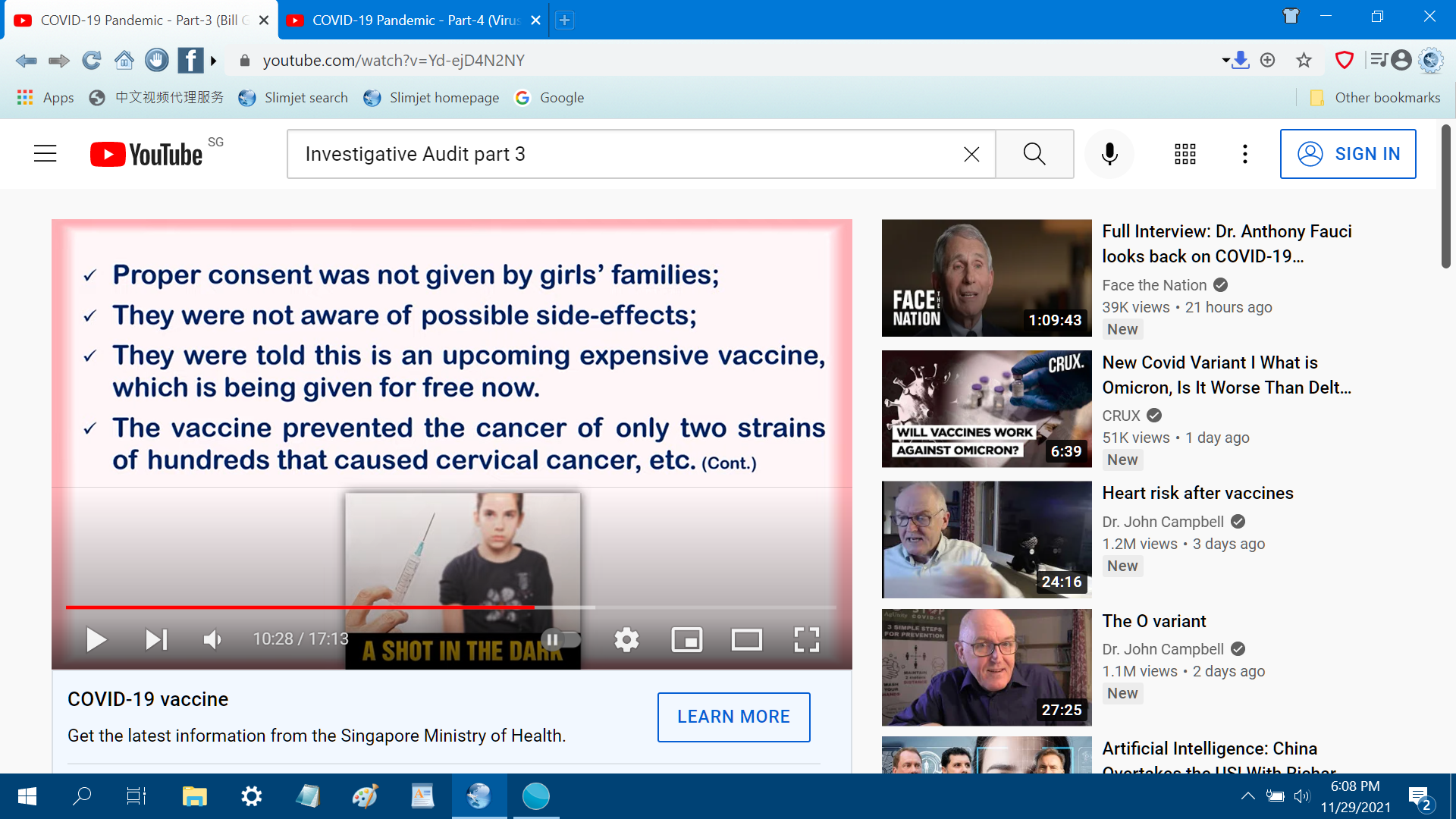1456x819 pixels.
Task: Select the COVID-19 Pandemic Part-3 tab
Action: coord(140,20)
